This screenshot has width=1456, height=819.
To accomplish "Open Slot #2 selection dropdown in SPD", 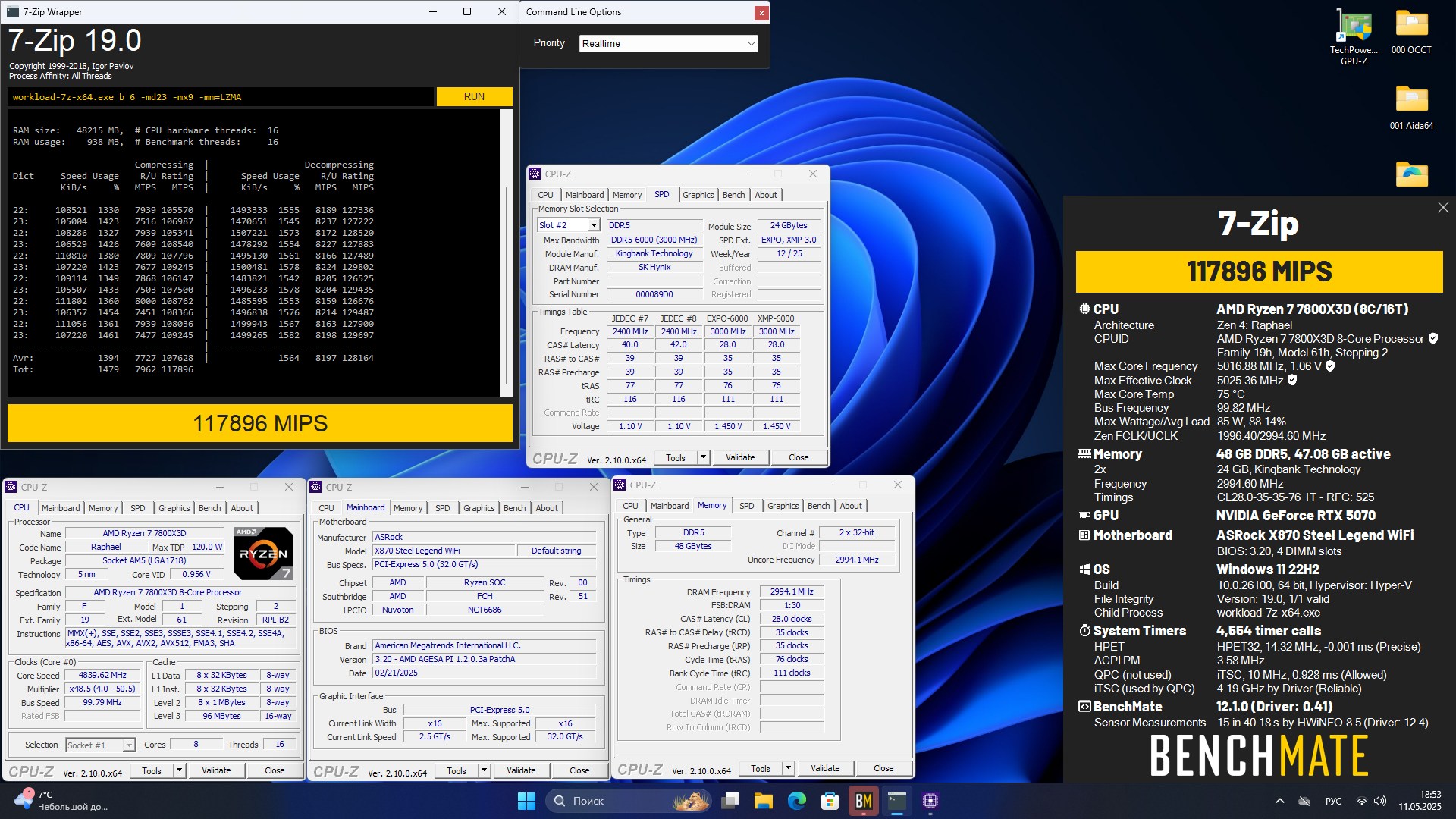I will pos(594,225).
